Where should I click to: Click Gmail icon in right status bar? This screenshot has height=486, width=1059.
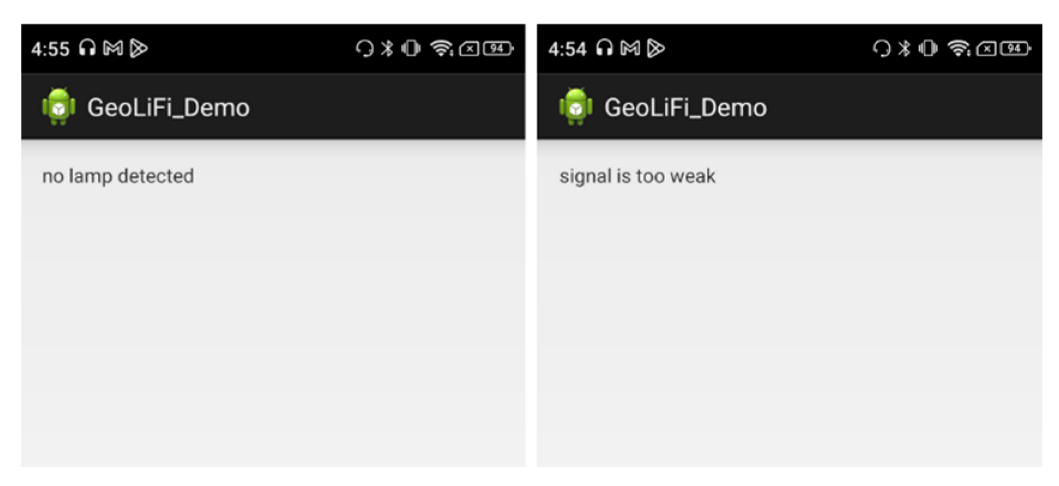[629, 48]
